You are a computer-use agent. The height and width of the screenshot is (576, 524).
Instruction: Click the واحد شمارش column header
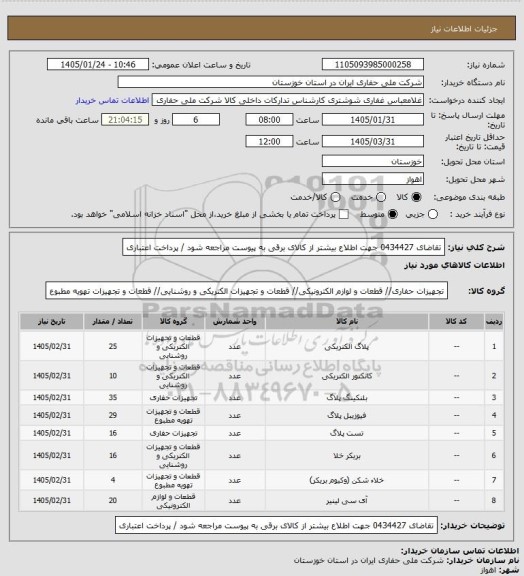click(x=234, y=321)
